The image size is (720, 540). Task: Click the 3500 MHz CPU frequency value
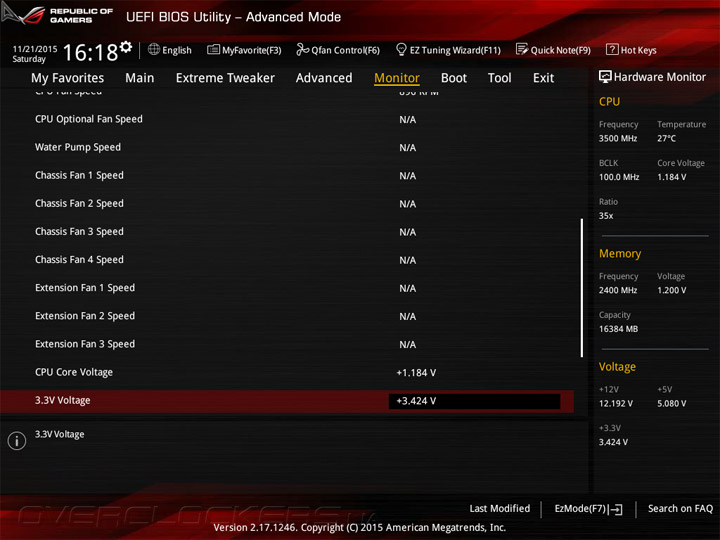[x=618, y=138]
